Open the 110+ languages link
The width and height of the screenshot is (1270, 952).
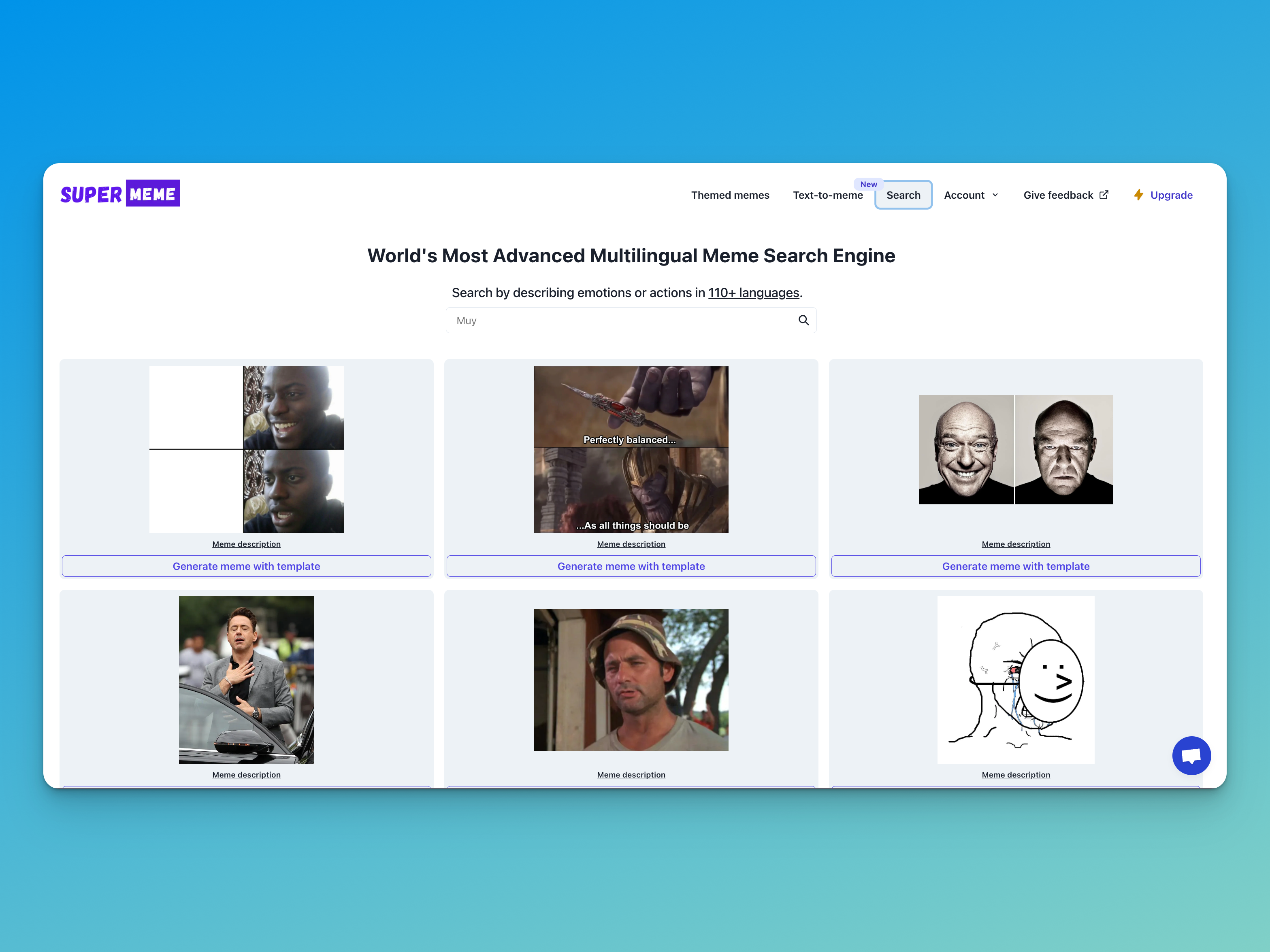point(754,293)
